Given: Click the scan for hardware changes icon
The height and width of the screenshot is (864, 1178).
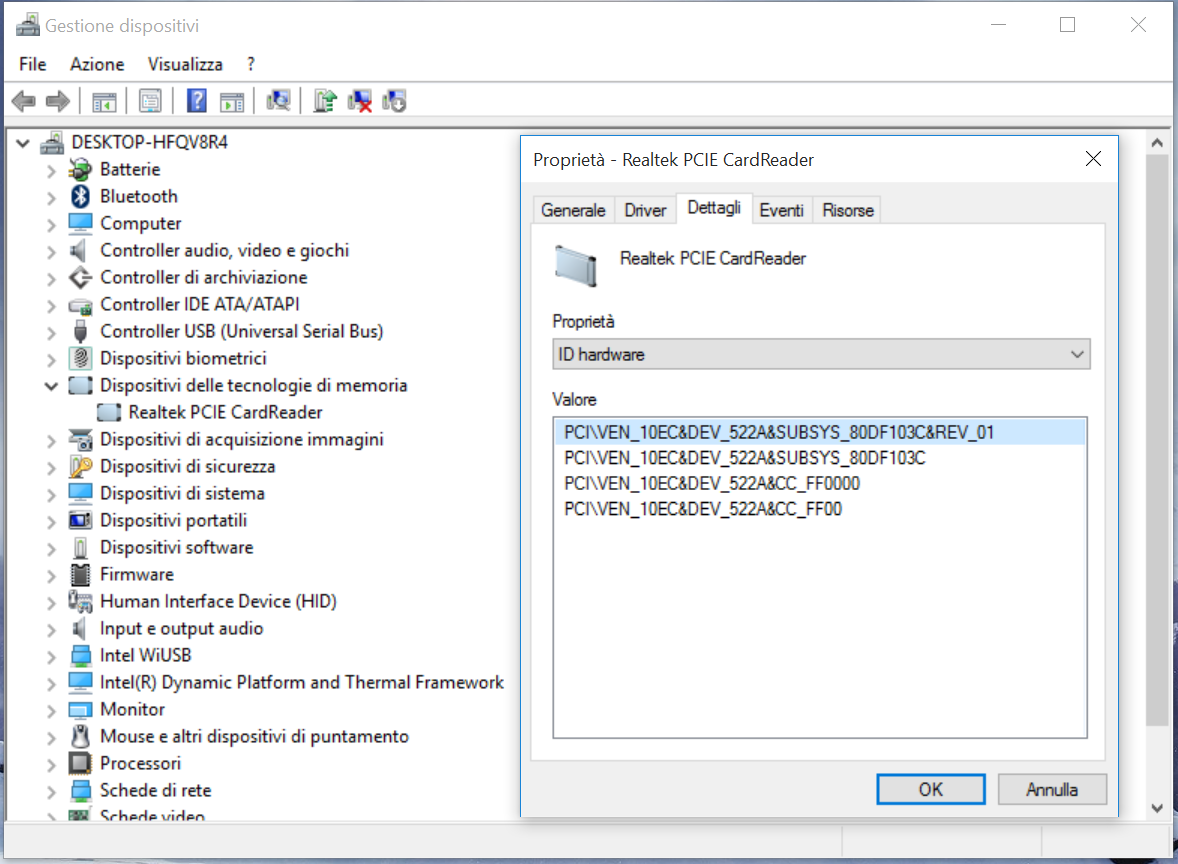Looking at the screenshot, I should click(x=279, y=101).
